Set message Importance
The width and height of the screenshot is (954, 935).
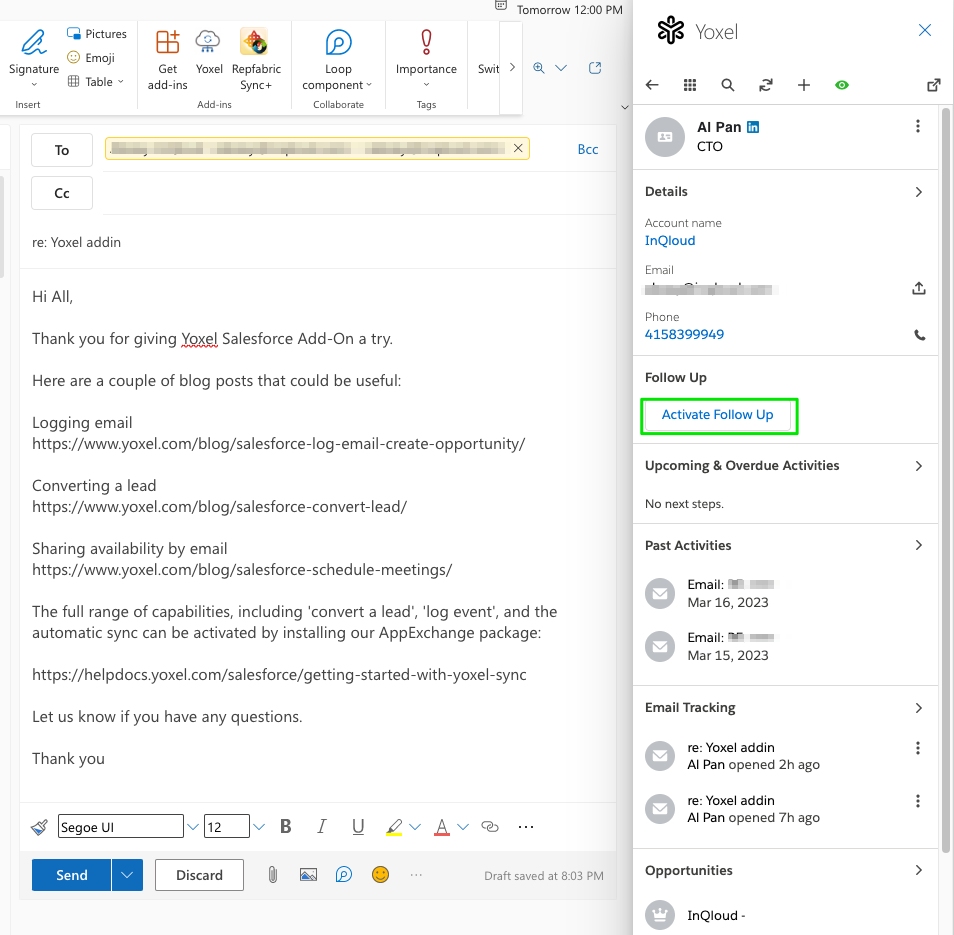(x=426, y=58)
